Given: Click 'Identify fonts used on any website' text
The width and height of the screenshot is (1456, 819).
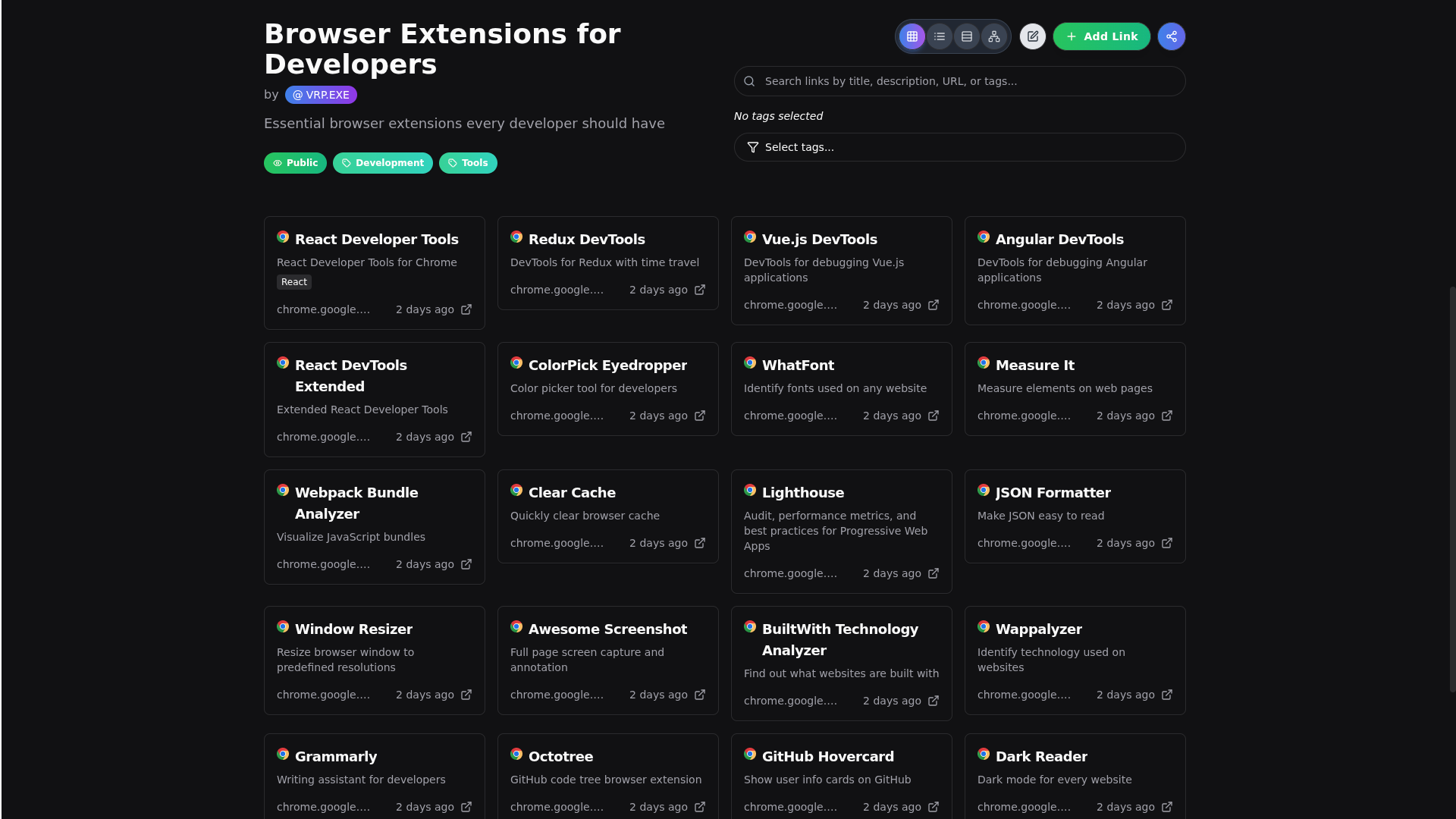Looking at the screenshot, I should [x=835, y=388].
